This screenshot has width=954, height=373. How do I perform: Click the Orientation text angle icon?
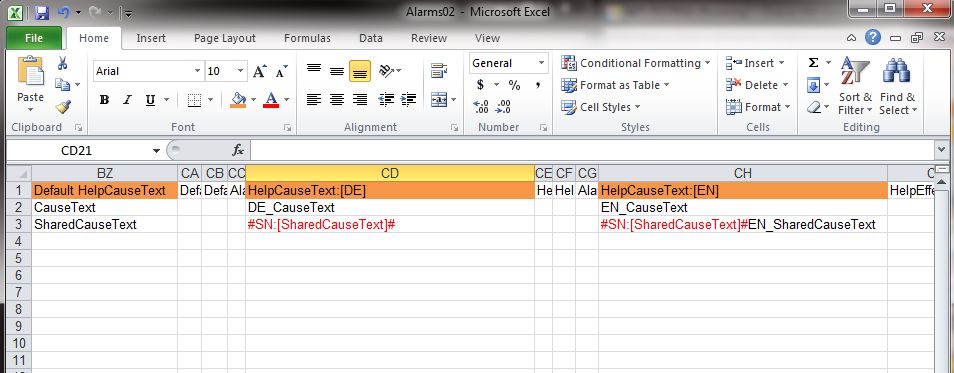coord(387,71)
